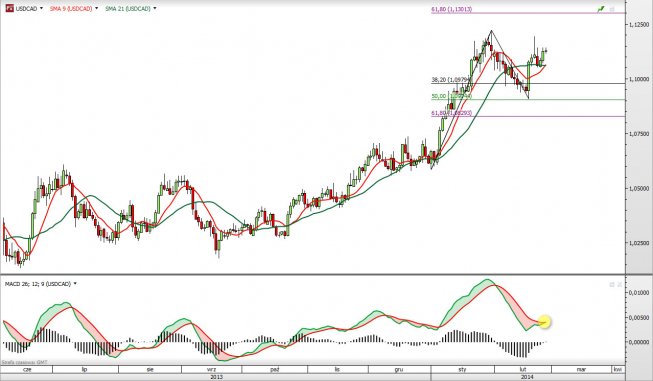
Task: Click the 'cze' month on time axis
Action: pyautogui.click(x=27, y=369)
